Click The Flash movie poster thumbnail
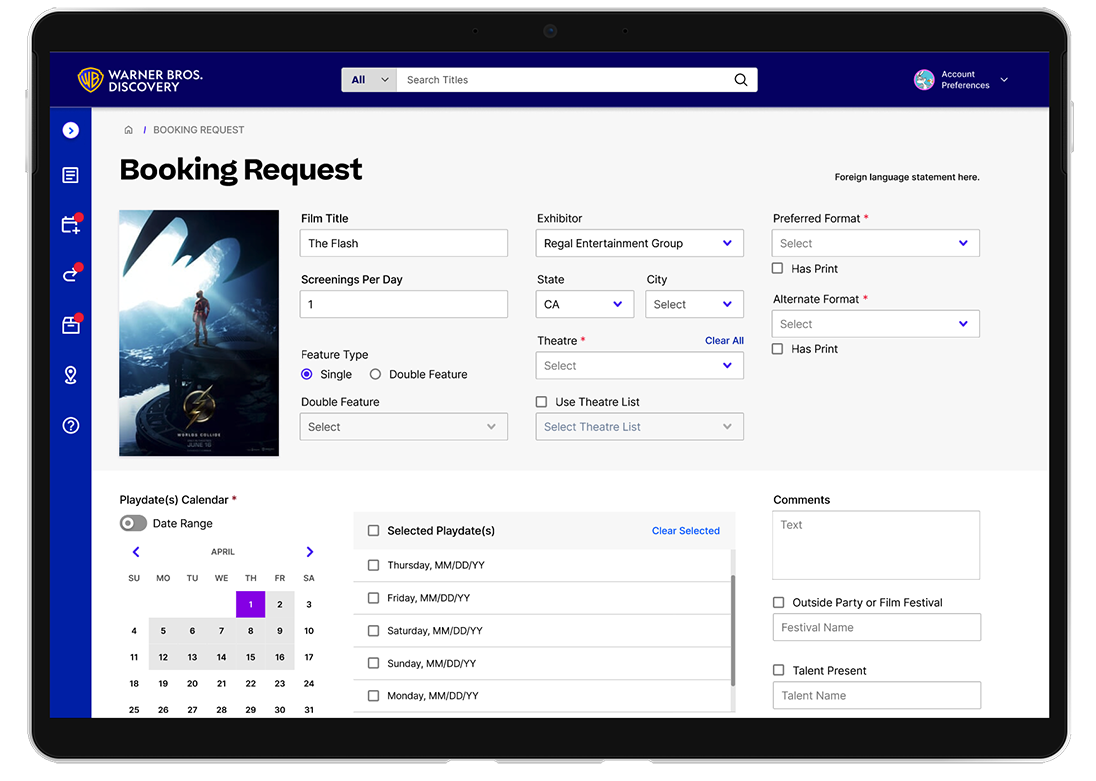 (x=199, y=333)
